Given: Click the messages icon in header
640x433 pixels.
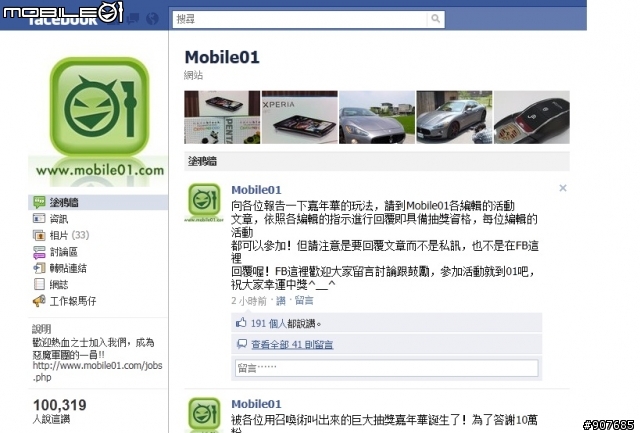Looking at the screenshot, I should (x=133, y=19).
